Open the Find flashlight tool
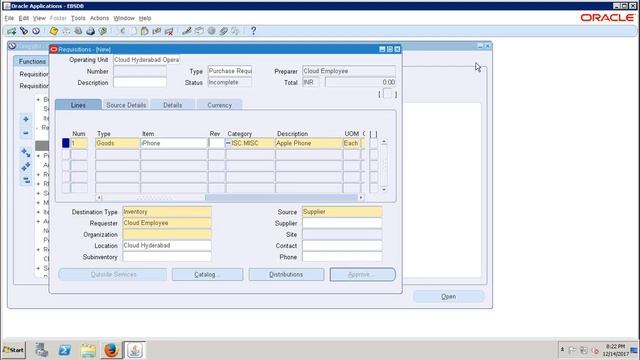Screen dimensions: 640x360 point(24,31)
